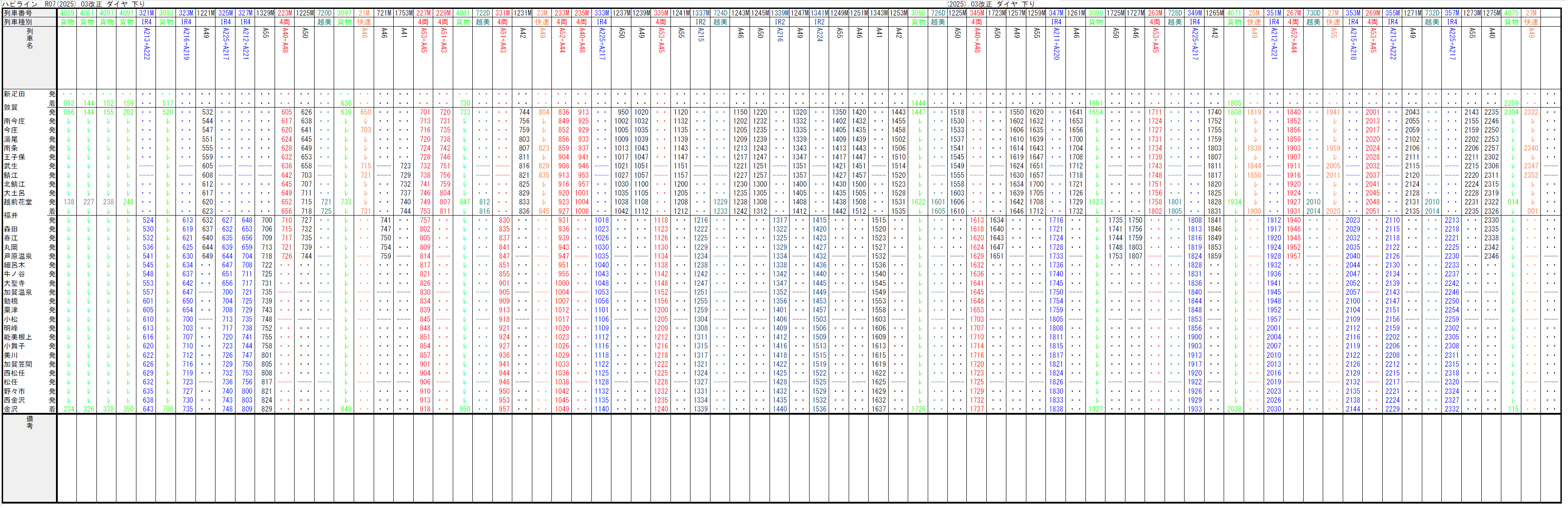The width and height of the screenshot is (1568, 508).
Task: Click the 福井 station name label
Action: (x=10, y=216)
